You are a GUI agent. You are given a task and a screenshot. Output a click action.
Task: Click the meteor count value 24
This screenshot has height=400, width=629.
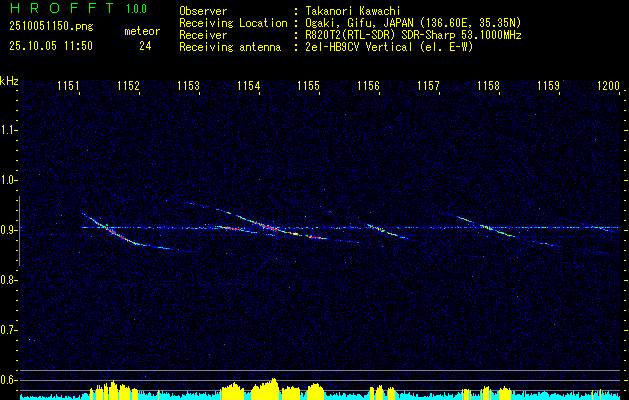click(x=145, y=46)
